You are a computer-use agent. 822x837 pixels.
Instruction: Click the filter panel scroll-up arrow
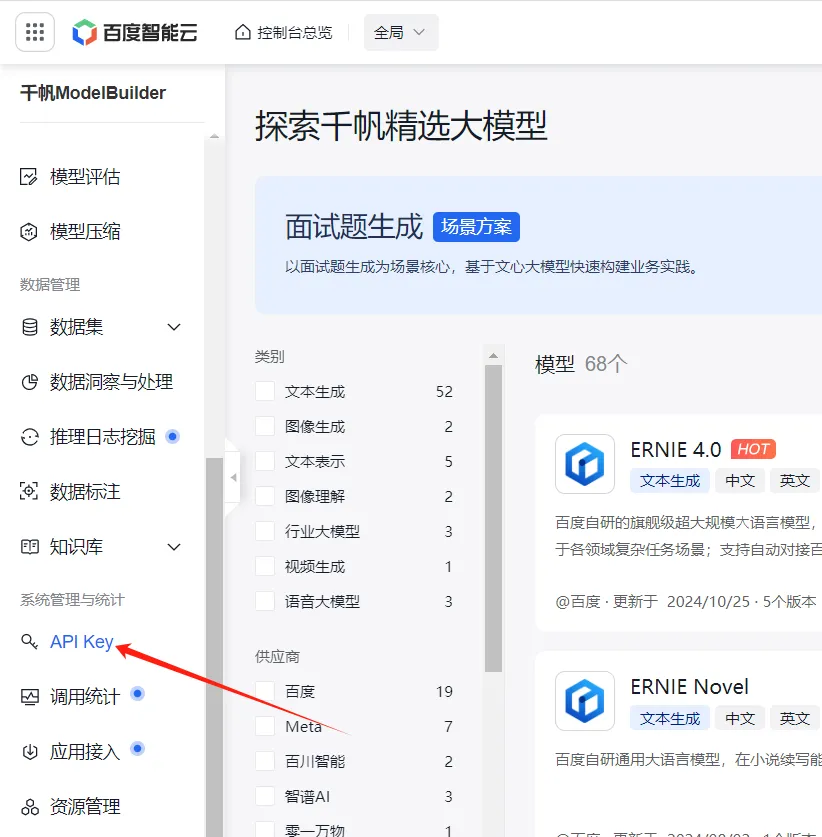[493, 356]
